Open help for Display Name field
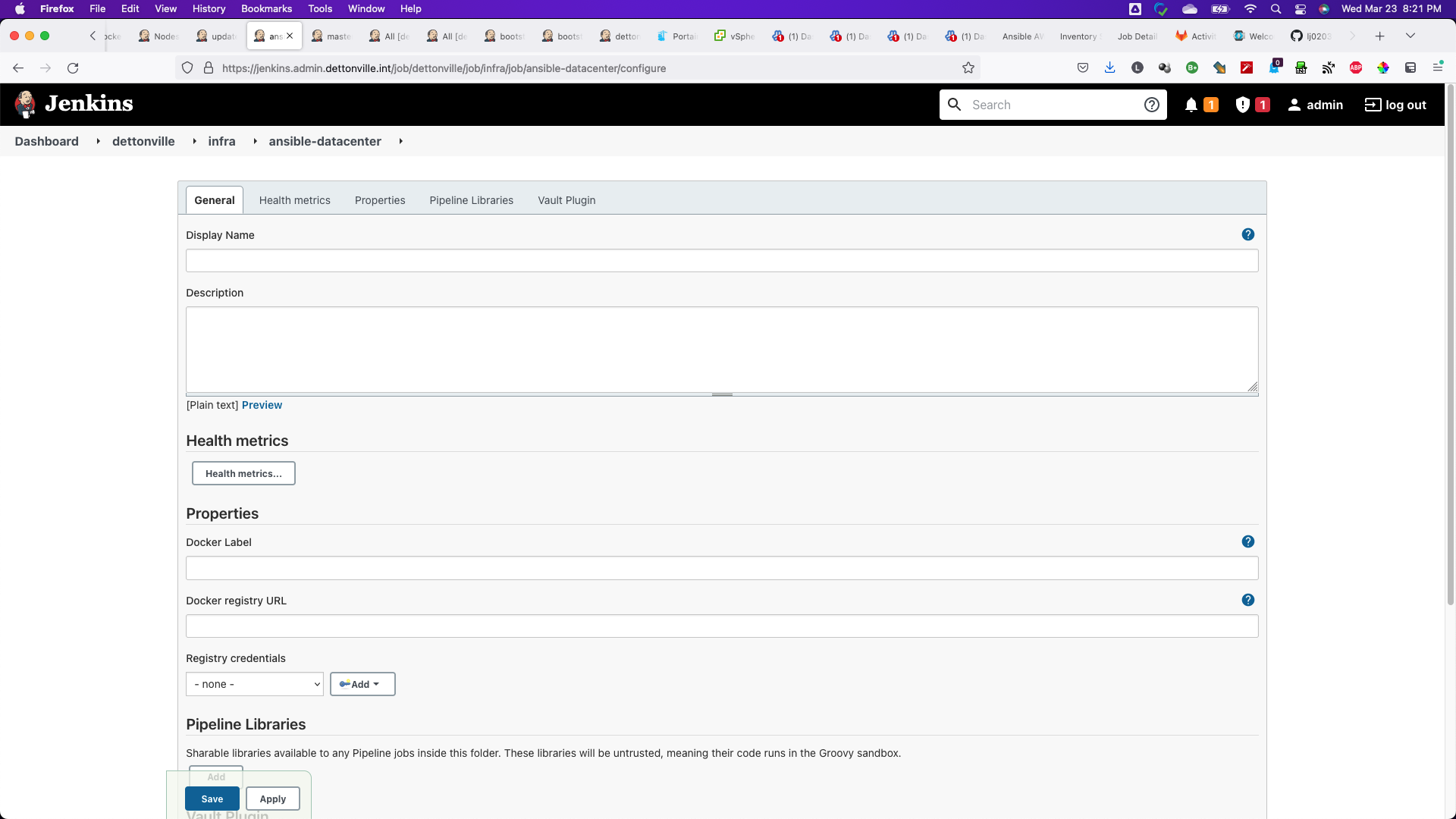 1247,235
